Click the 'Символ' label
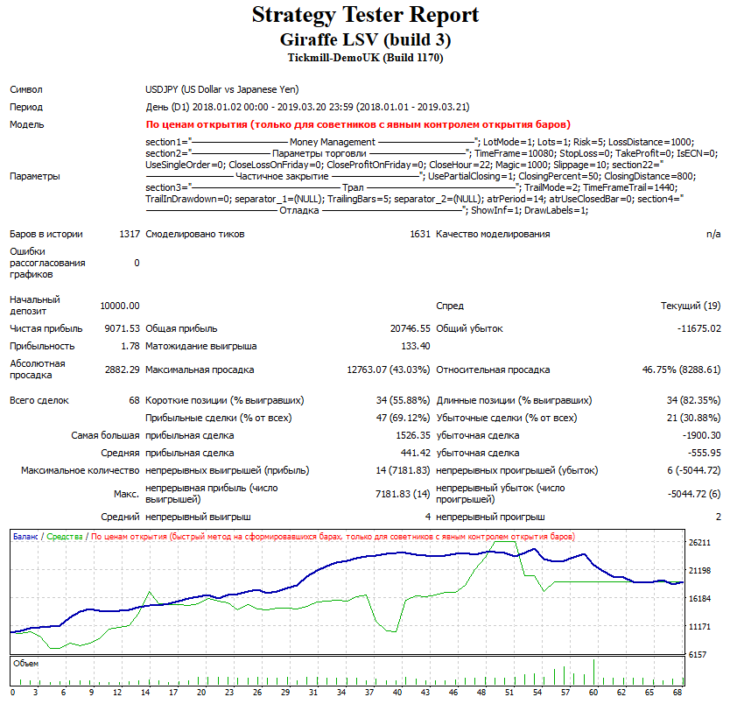Screen dimensions: 730x704 (x=26, y=89)
